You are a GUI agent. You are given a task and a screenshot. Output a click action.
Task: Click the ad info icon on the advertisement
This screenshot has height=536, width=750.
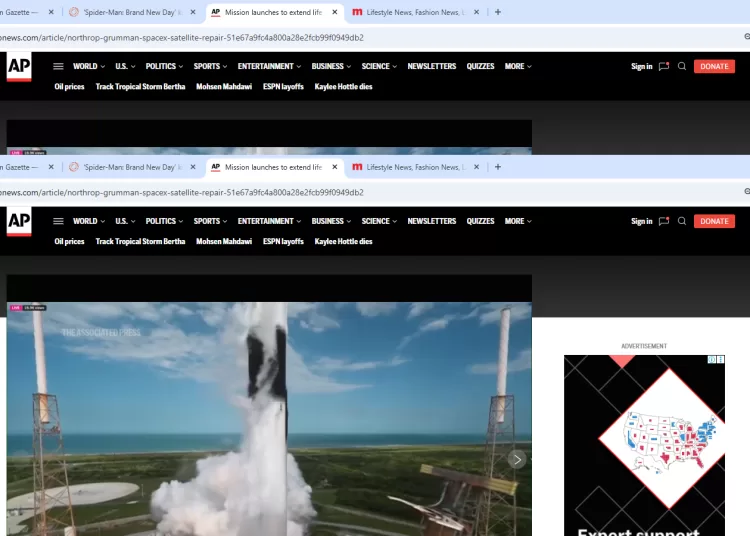coord(712,360)
